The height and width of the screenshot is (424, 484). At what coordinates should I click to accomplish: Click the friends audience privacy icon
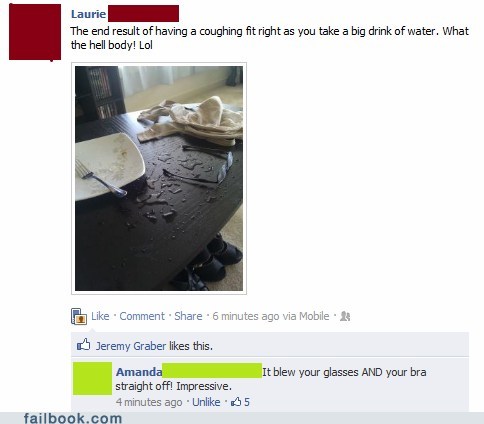(345, 316)
